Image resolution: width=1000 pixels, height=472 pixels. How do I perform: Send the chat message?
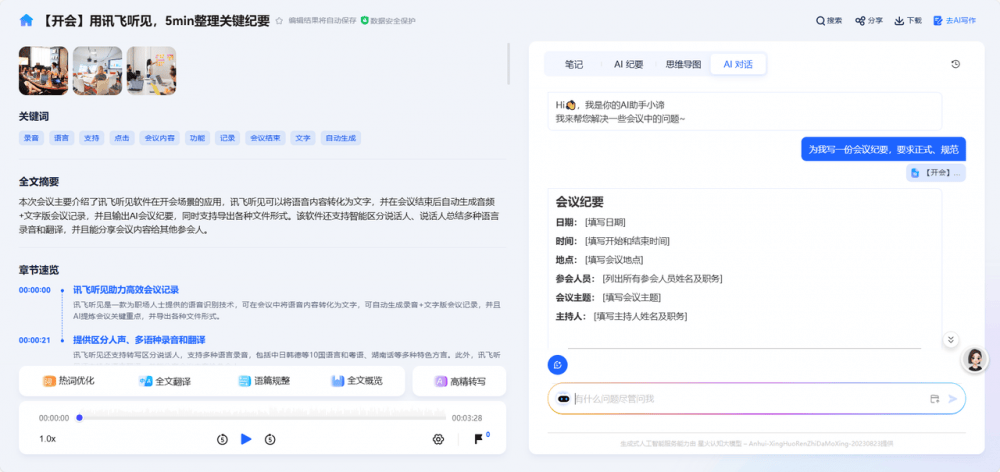[x=953, y=399]
